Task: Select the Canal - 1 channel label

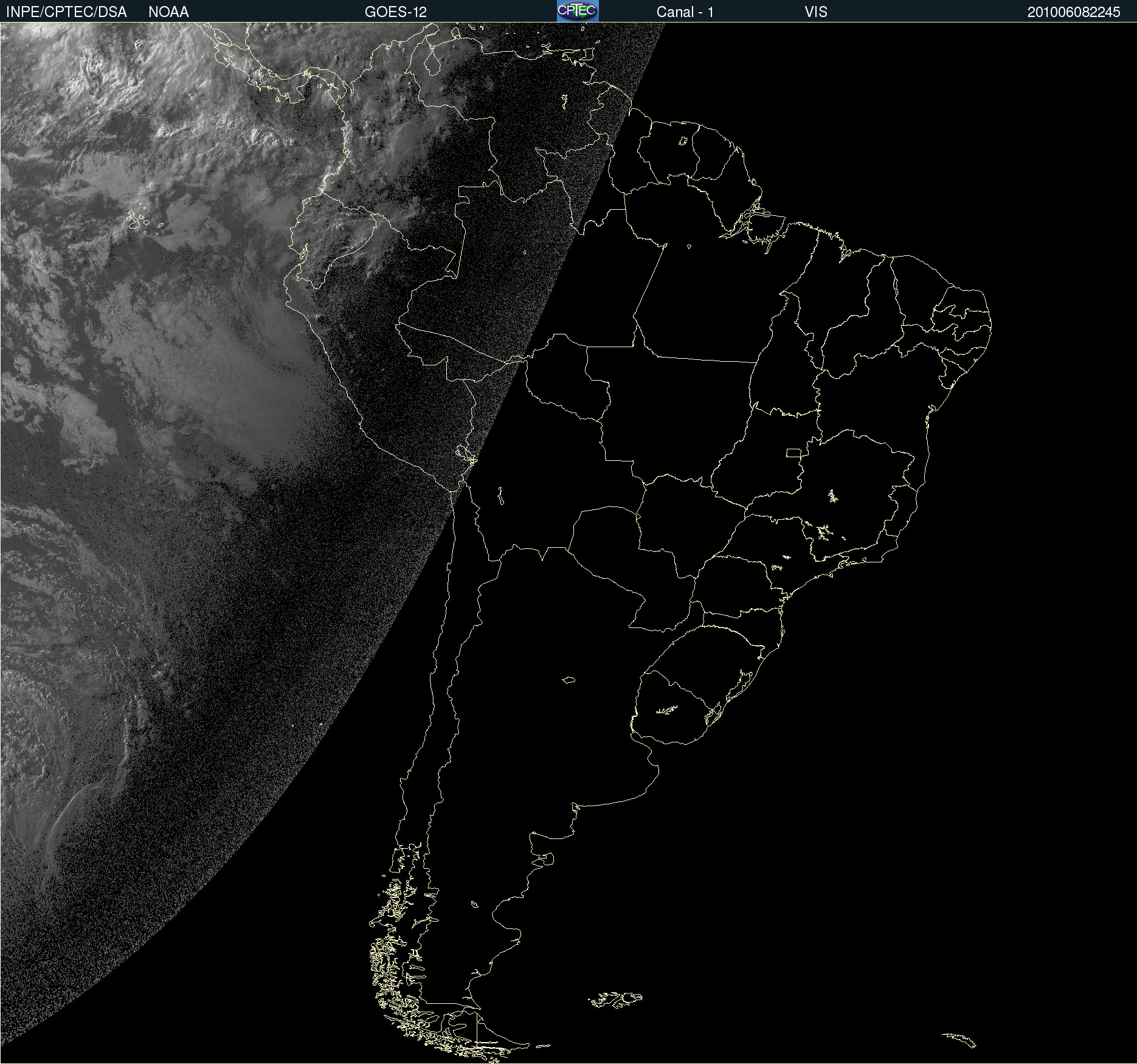Action: [685, 12]
